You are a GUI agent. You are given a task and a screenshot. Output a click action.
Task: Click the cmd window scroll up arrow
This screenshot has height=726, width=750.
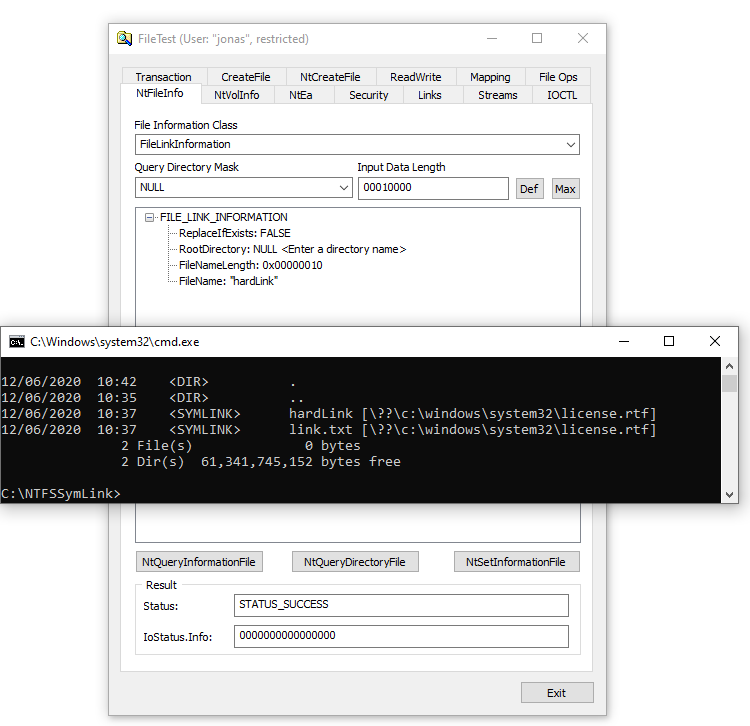point(729,366)
